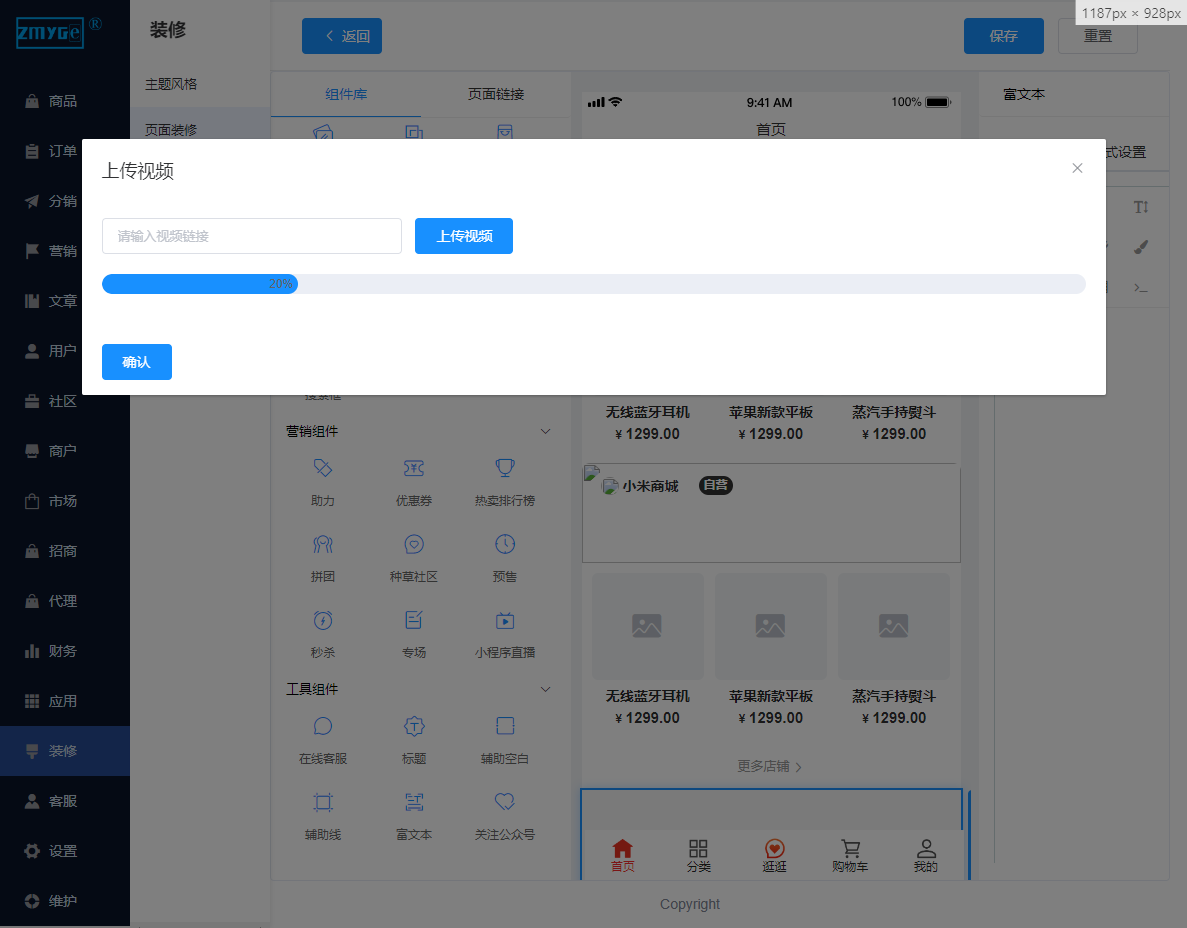Open 设置 in the sidebar
The height and width of the screenshot is (928, 1187).
pyautogui.click(x=64, y=851)
